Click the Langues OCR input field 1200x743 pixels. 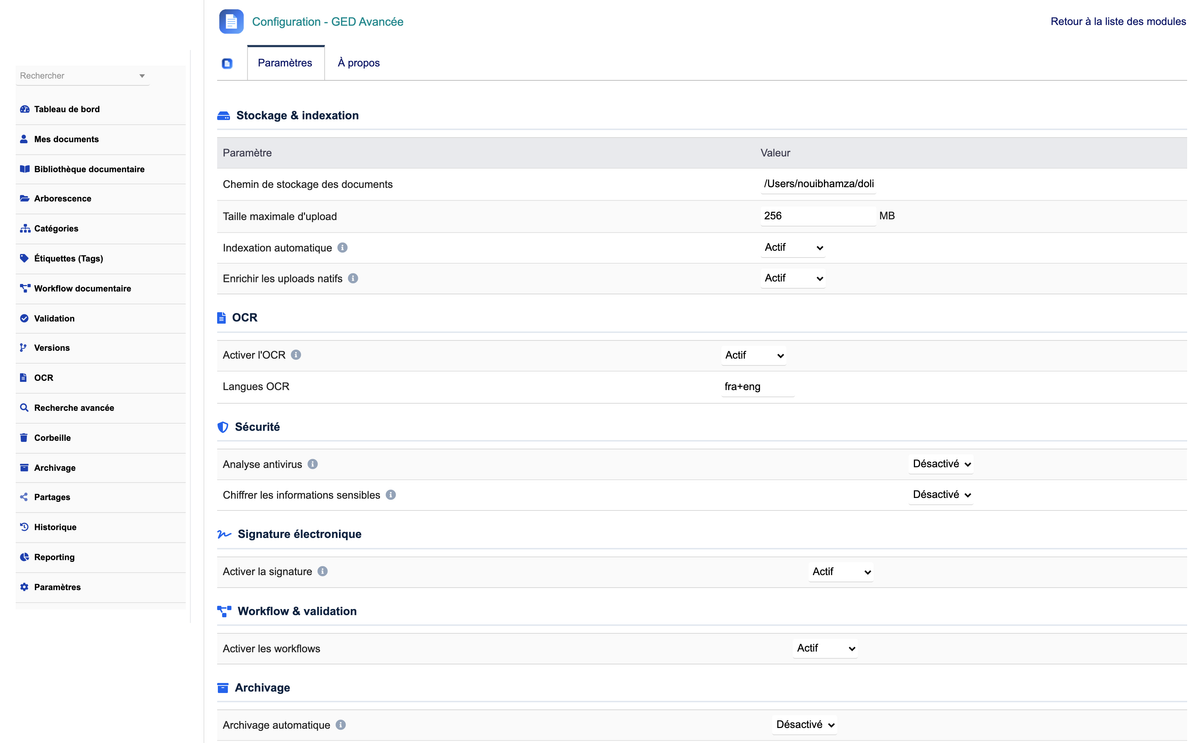(758, 387)
